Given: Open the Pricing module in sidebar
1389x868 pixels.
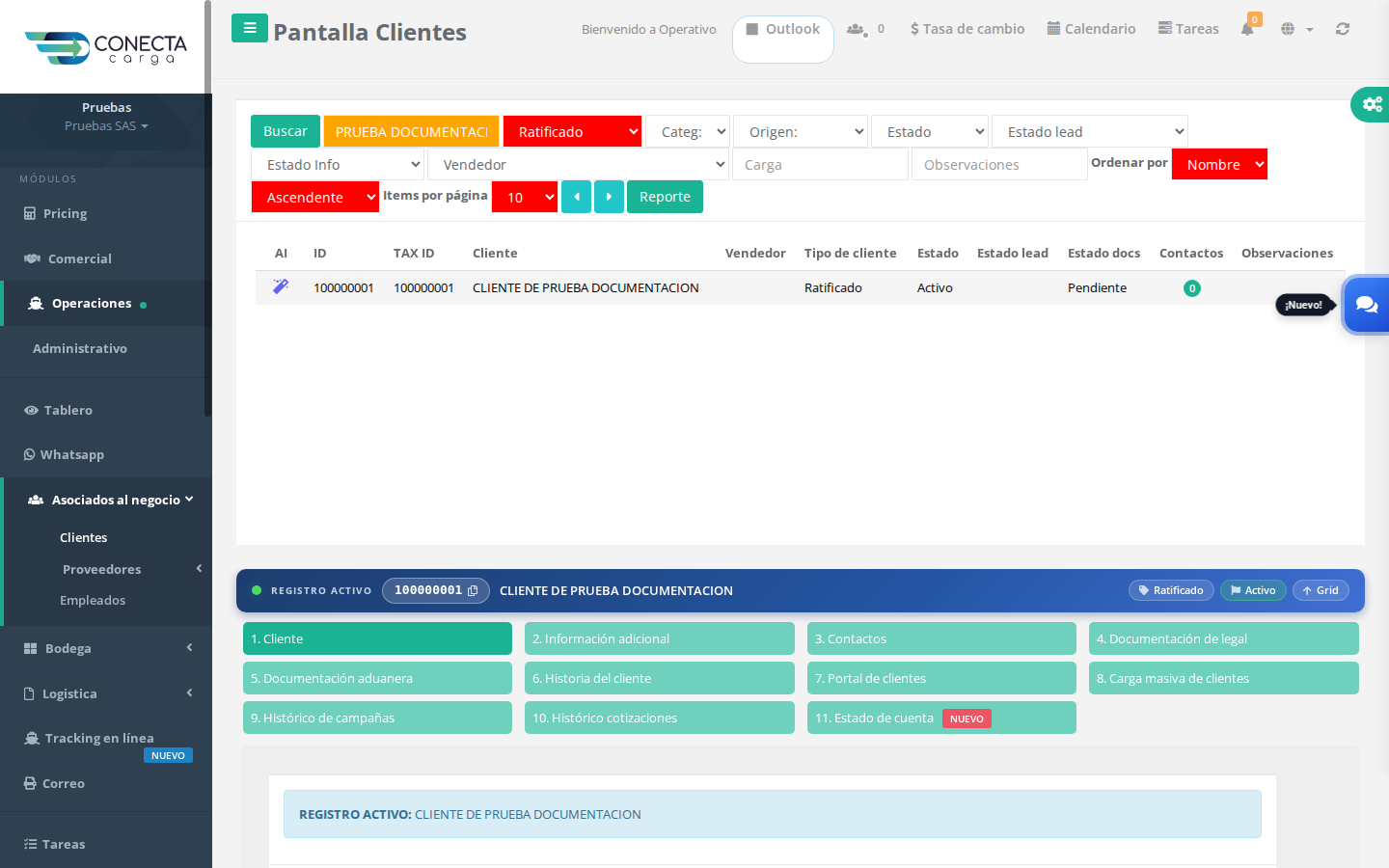Looking at the screenshot, I should tap(106, 213).
